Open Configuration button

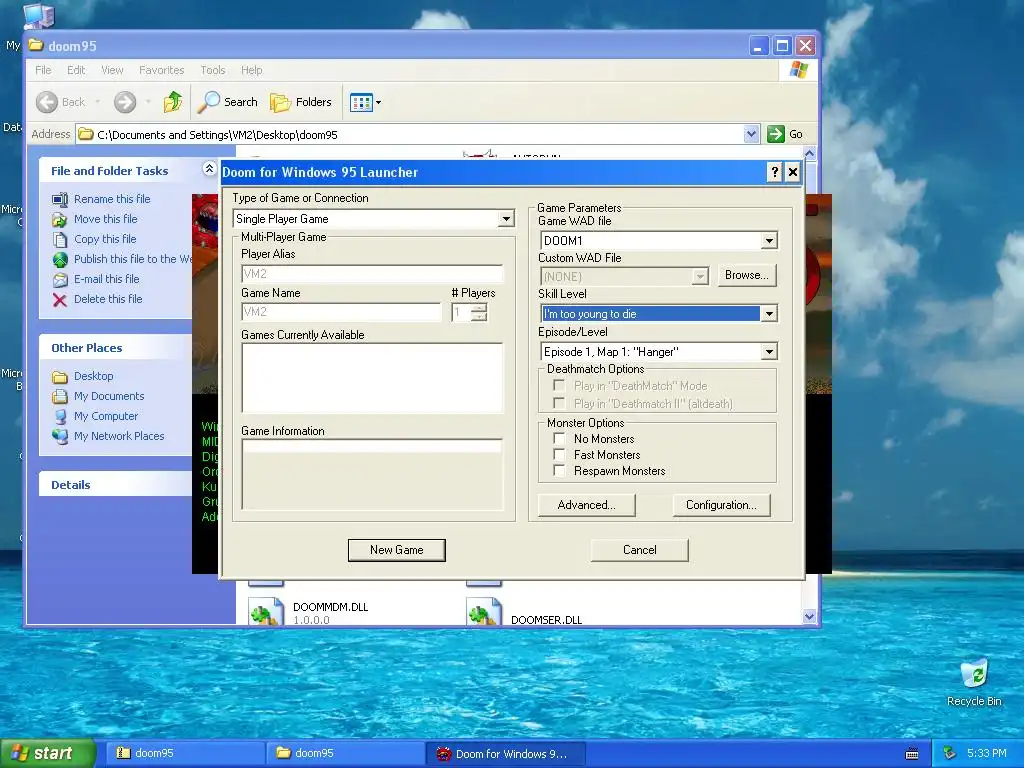coord(721,505)
